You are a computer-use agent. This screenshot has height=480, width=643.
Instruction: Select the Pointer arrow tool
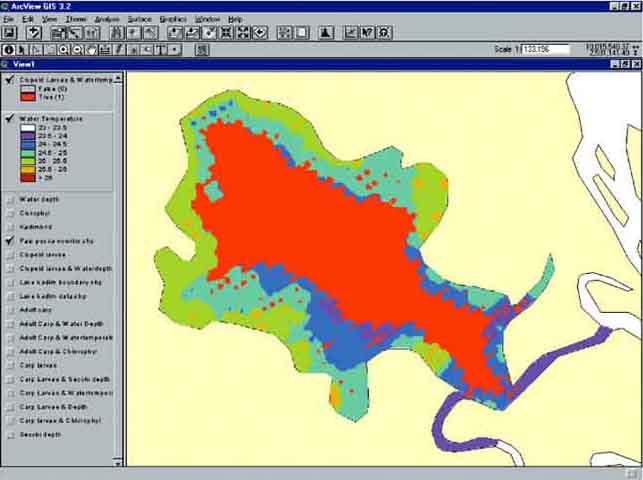pyautogui.click(x=23, y=48)
